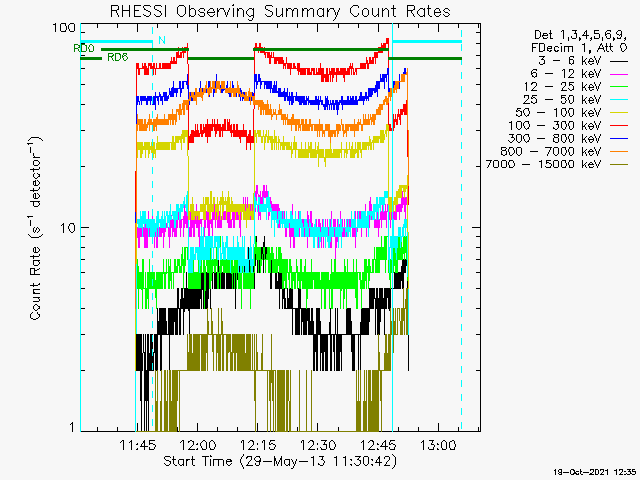Click the 6 - 12 keV legend label
Viewport: 640px width, 480px height.
tap(566, 74)
